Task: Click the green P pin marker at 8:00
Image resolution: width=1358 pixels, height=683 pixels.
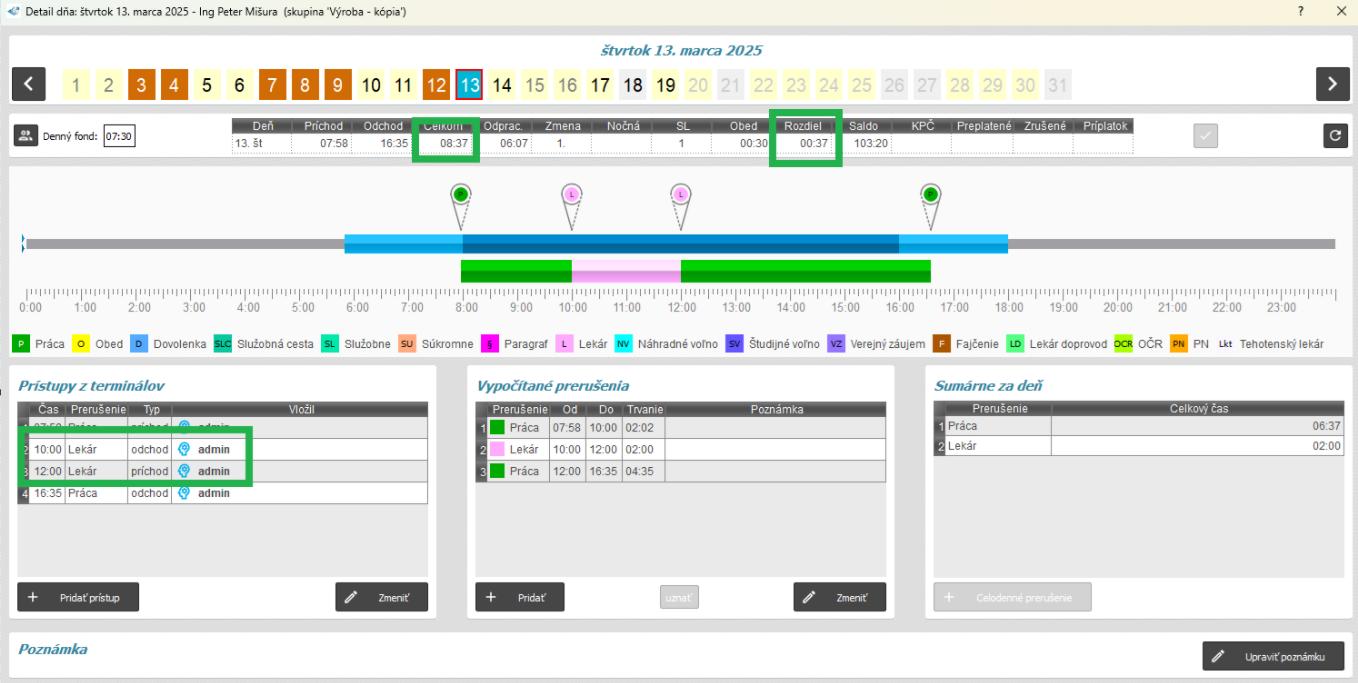Action: tap(461, 195)
